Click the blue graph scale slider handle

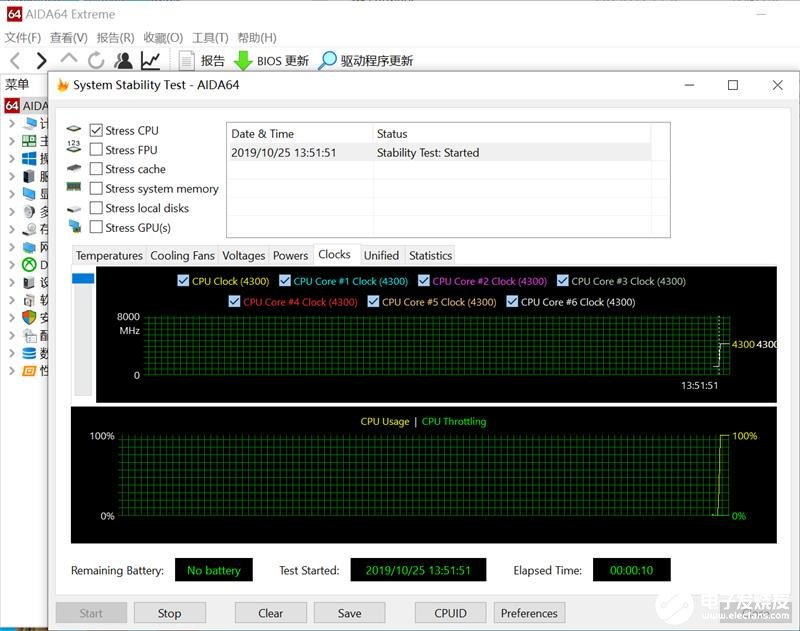(83, 278)
